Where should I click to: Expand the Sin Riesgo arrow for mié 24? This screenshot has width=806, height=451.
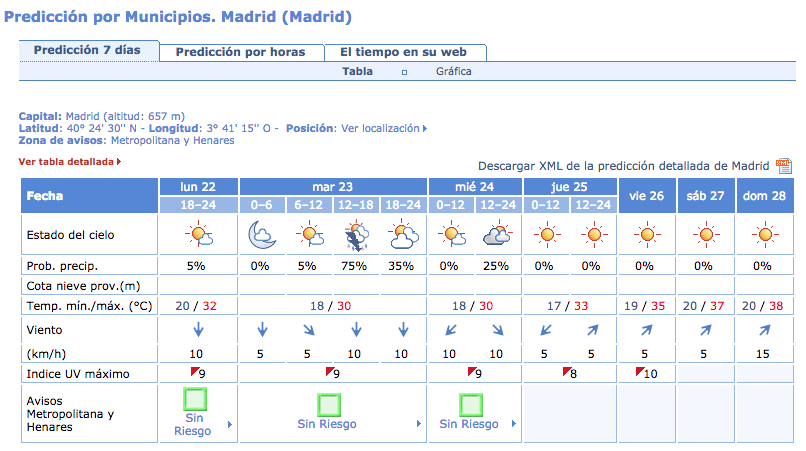click(x=514, y=424)
